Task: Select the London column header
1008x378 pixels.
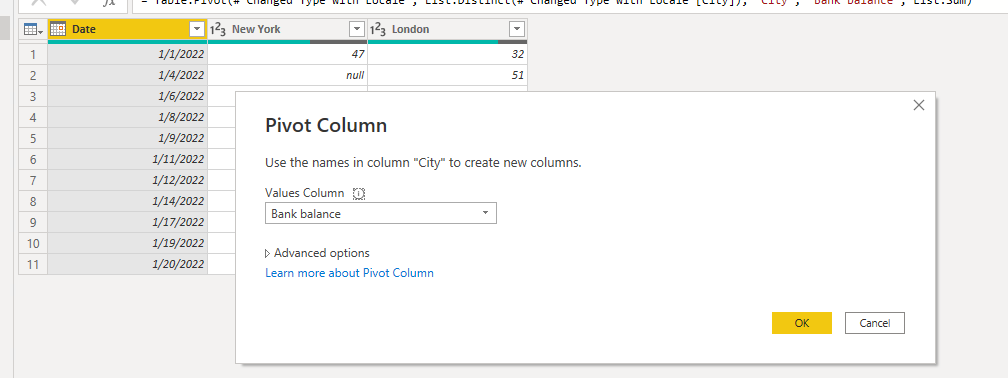Action: (x=447, y=30)
